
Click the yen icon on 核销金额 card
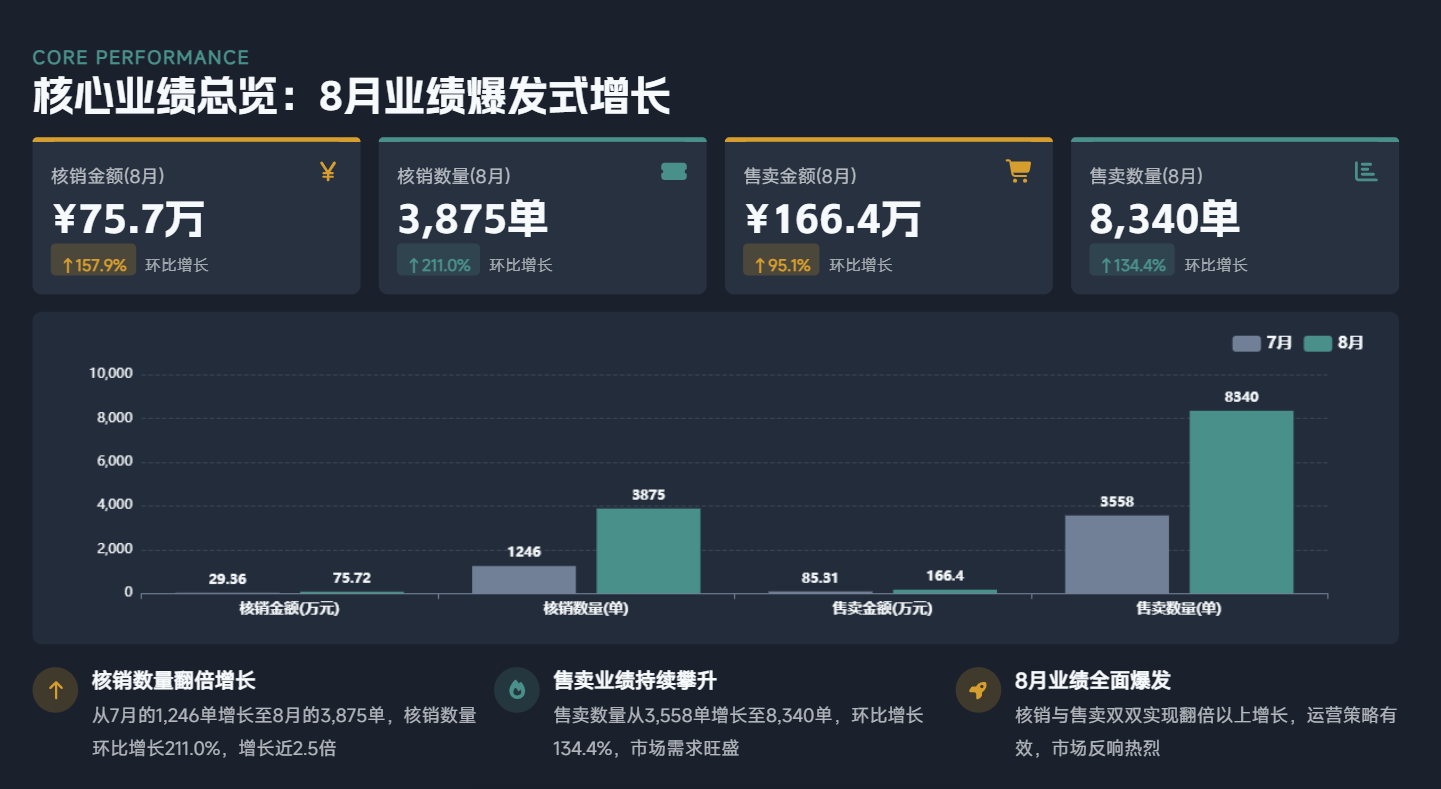(327, 172)
